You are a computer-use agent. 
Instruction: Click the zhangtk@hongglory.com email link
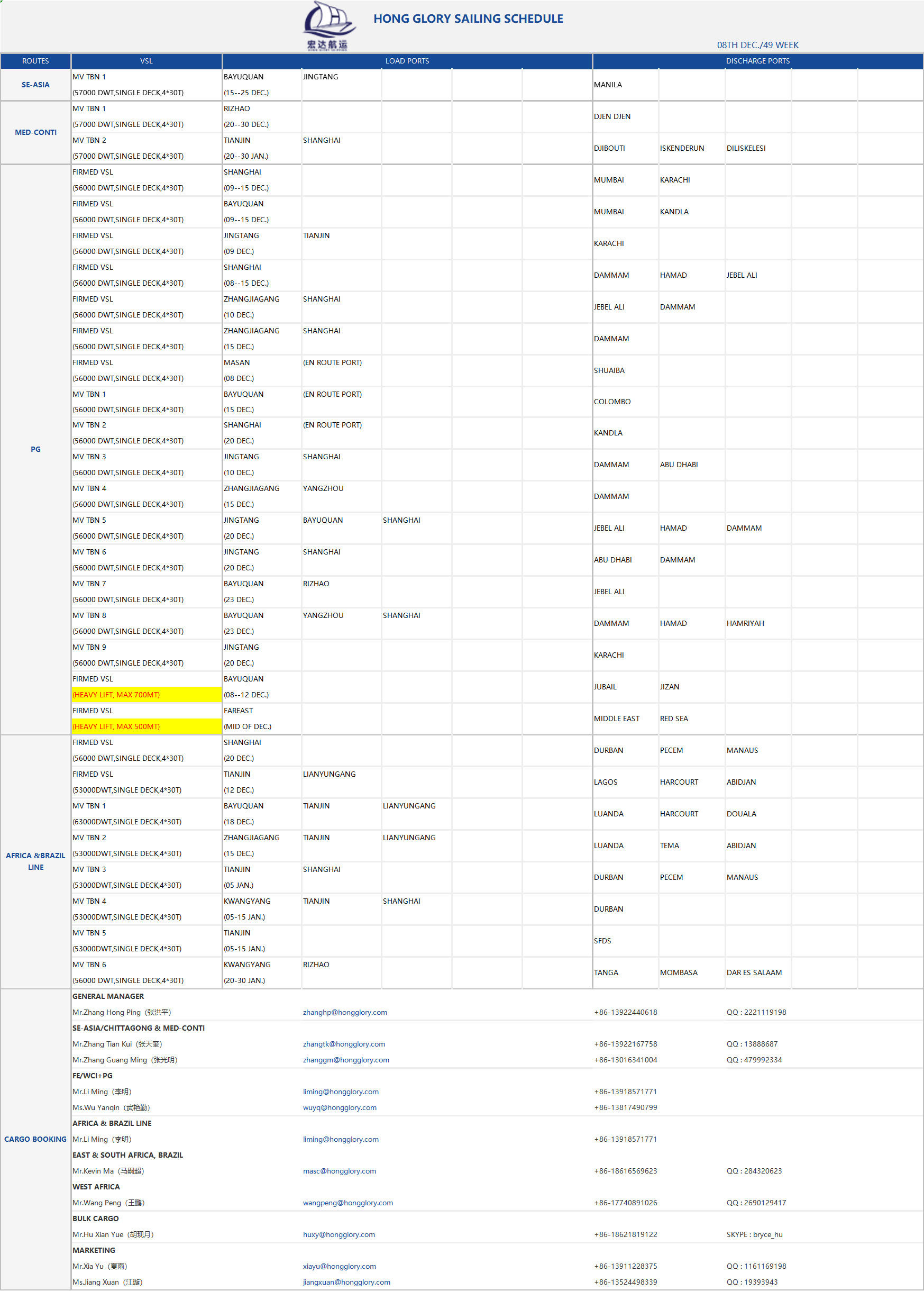344,1044
